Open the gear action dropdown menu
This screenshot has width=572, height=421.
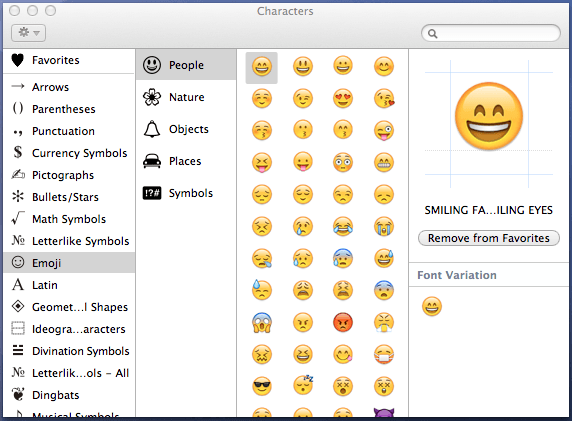tap(28, 33)
